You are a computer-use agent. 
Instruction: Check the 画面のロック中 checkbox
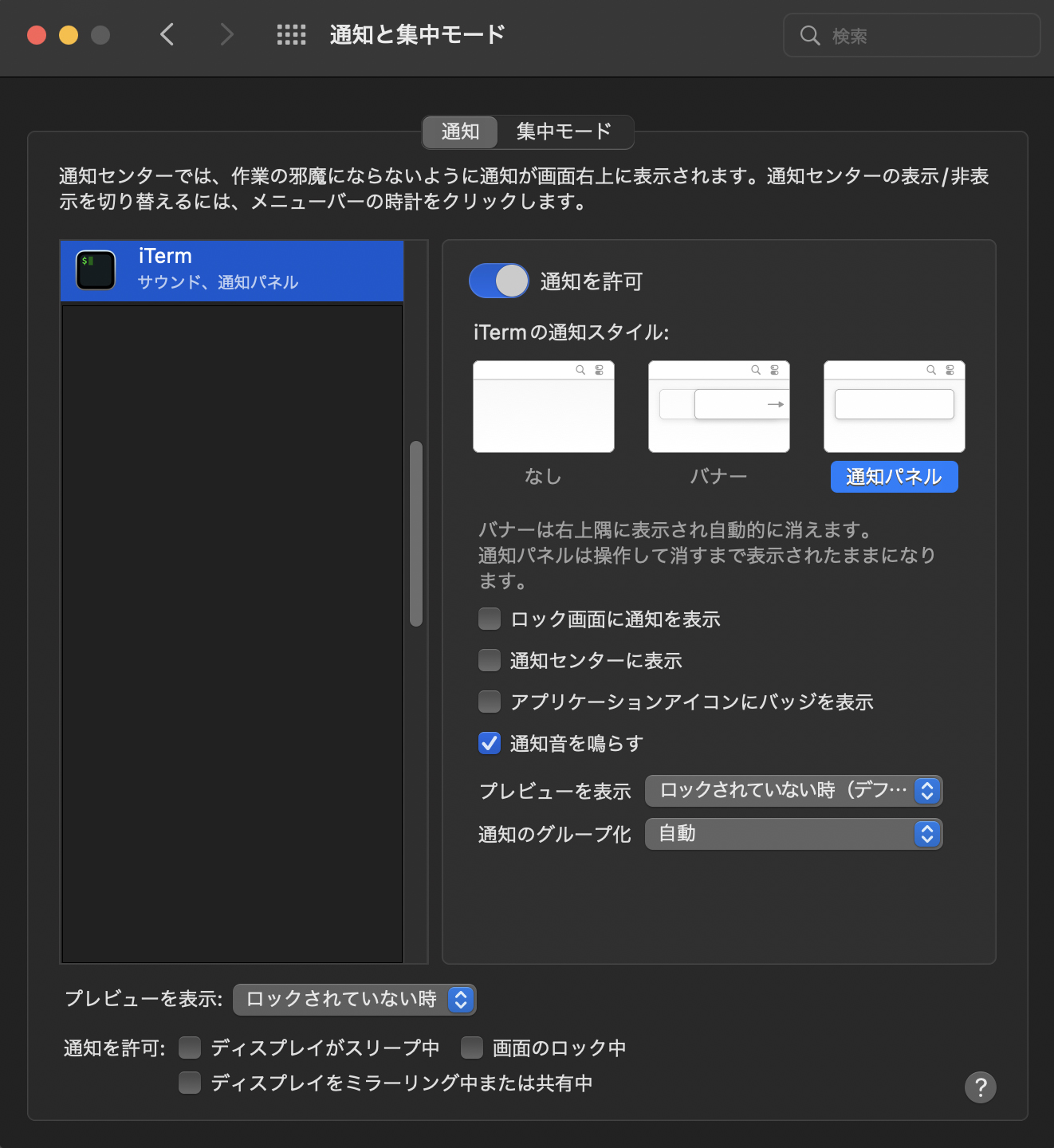point(472,1048)
